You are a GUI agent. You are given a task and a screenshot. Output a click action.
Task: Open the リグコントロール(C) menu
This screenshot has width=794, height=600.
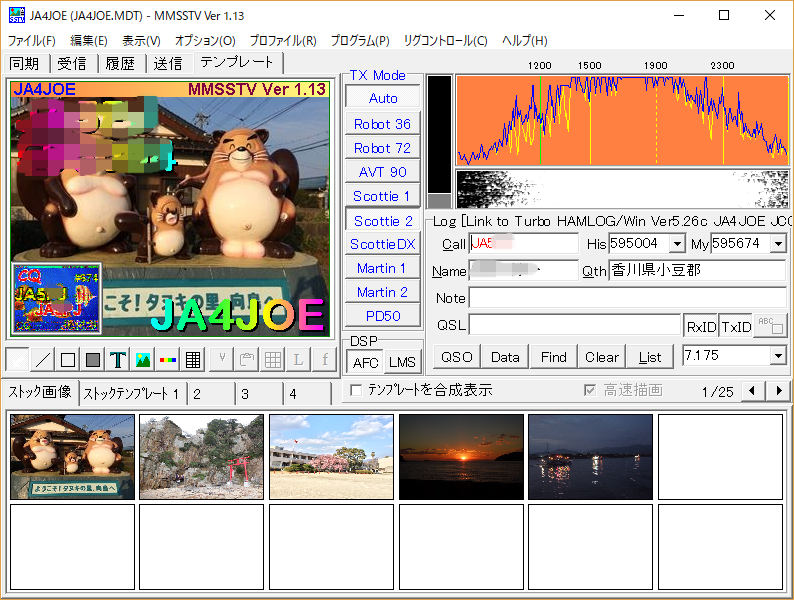coord(446,41)
